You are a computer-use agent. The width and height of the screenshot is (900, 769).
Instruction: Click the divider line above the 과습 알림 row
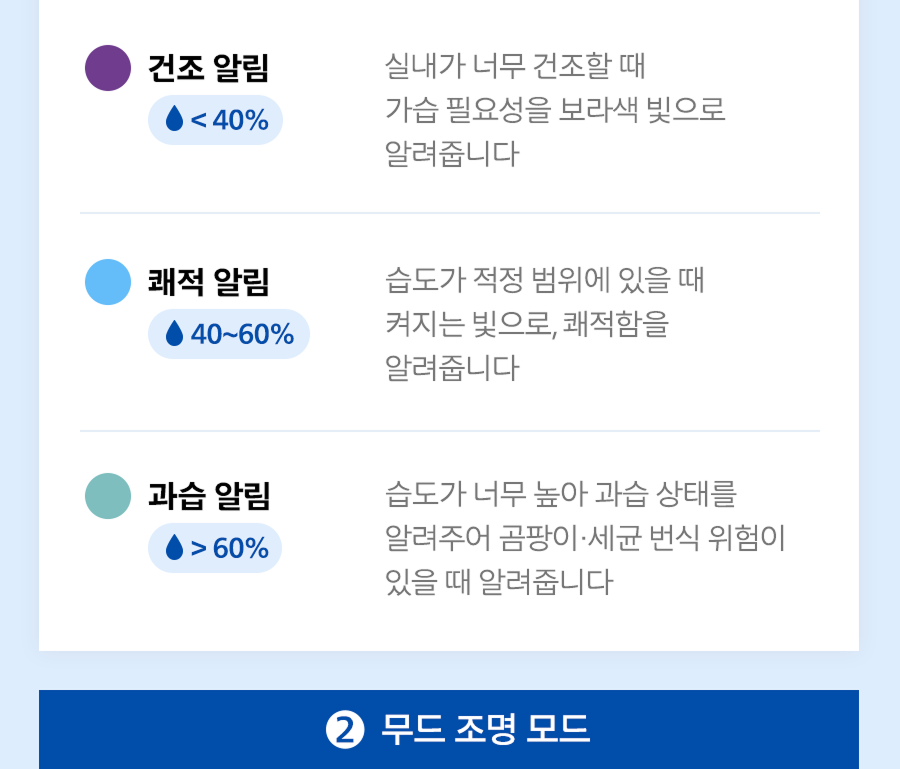pos(450,431)
